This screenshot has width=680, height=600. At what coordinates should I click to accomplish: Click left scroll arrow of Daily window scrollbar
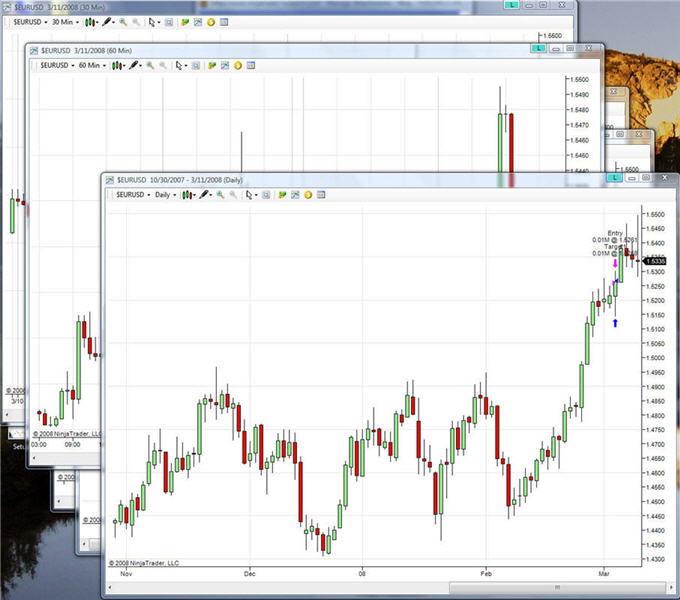pyautogui.click(x=110, y=588)
